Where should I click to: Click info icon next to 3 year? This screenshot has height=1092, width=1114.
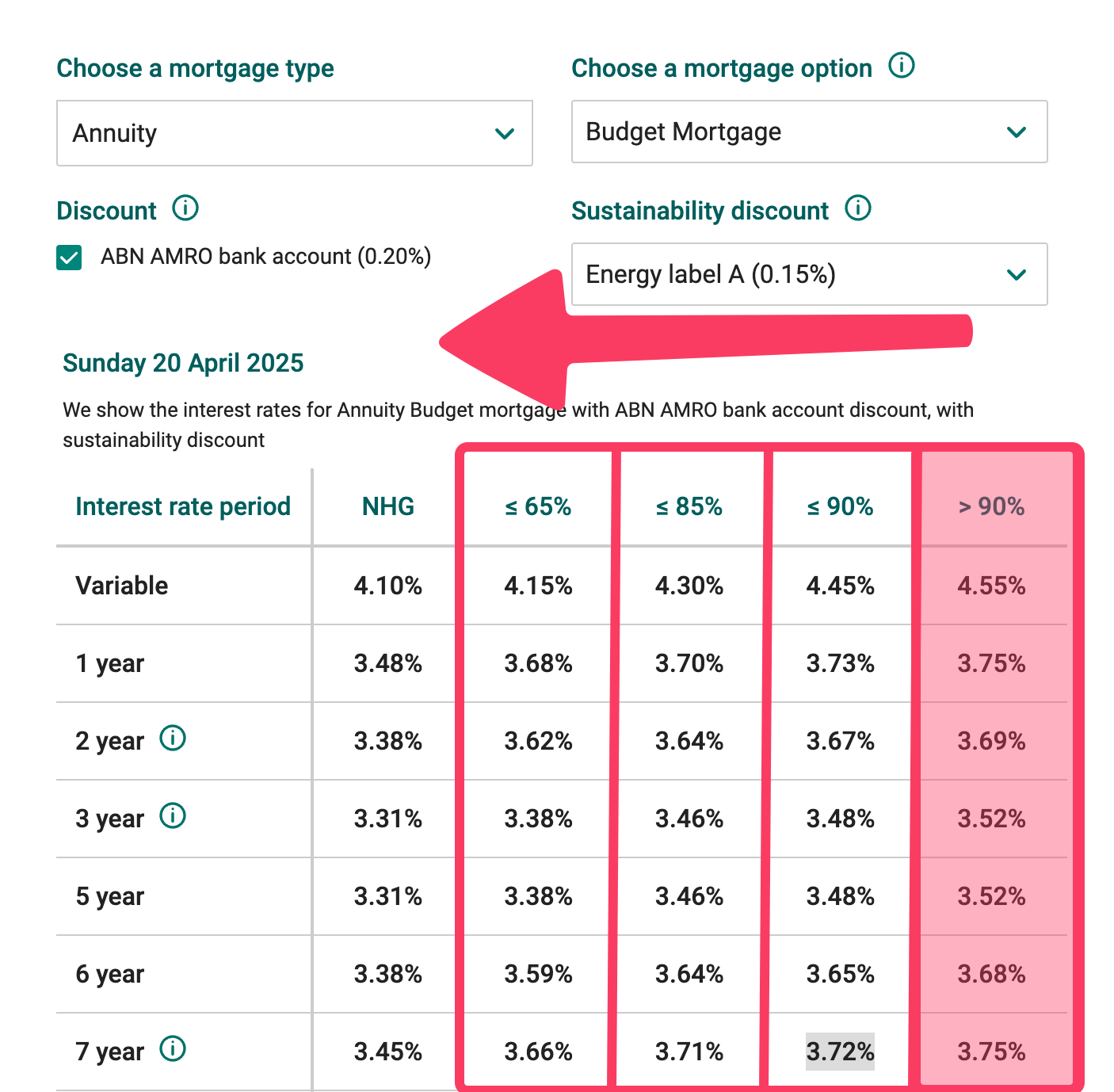(173, 816)
